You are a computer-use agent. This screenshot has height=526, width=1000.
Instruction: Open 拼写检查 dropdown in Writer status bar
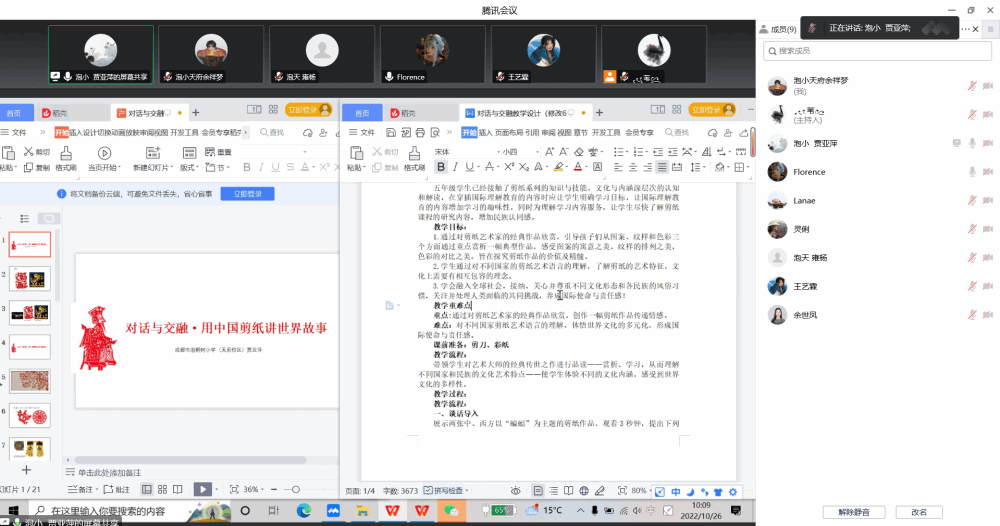tap(466, 490)
